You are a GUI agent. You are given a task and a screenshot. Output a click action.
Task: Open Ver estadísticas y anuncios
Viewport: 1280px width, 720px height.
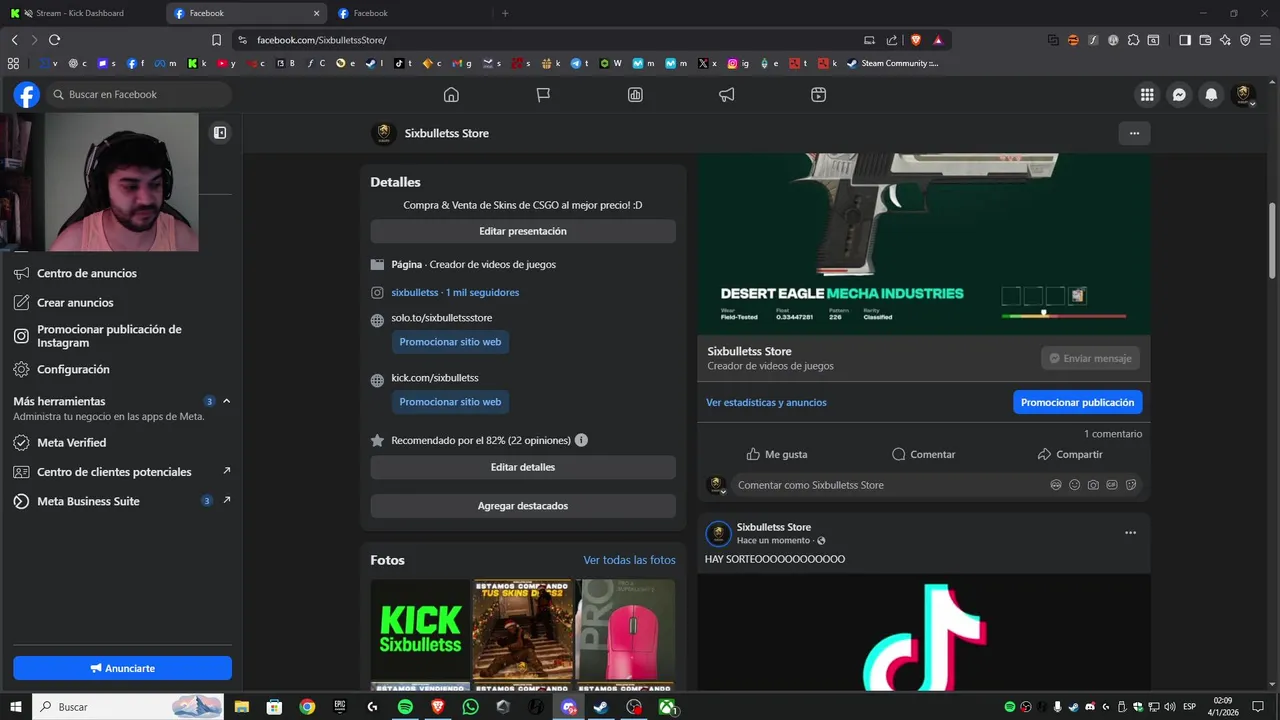coord(766,402)
